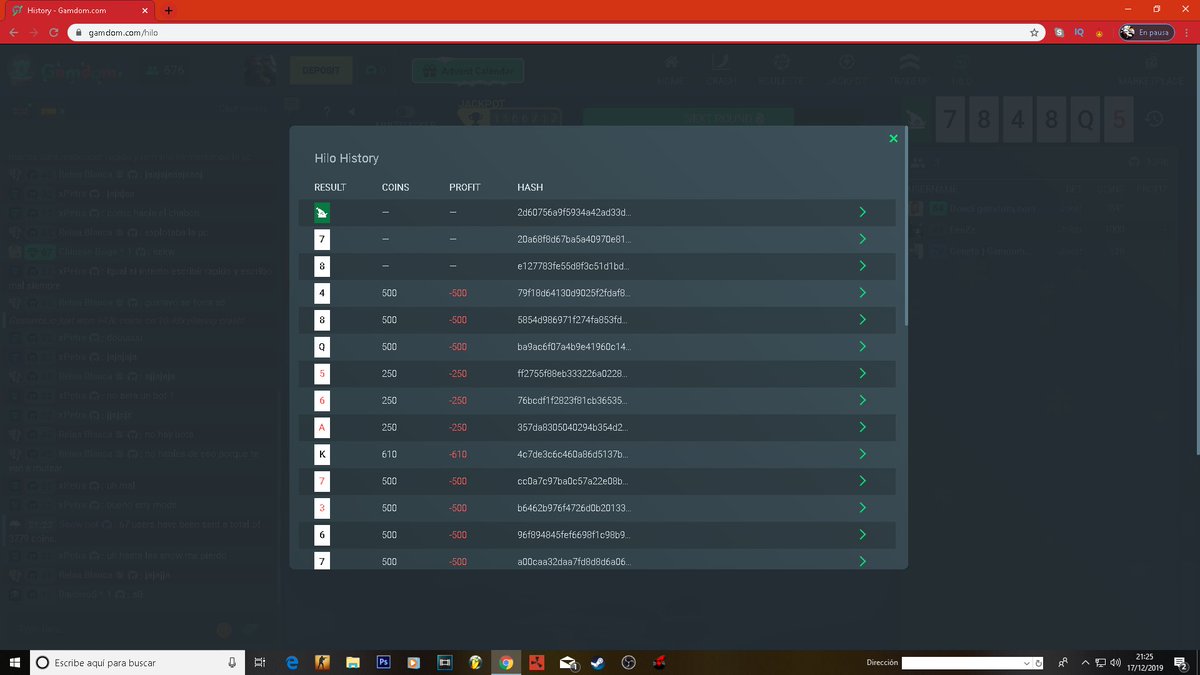1200x675 pixels.
Task: Select the History - Gamdom.com browser tab
Action: coord(80,9)
